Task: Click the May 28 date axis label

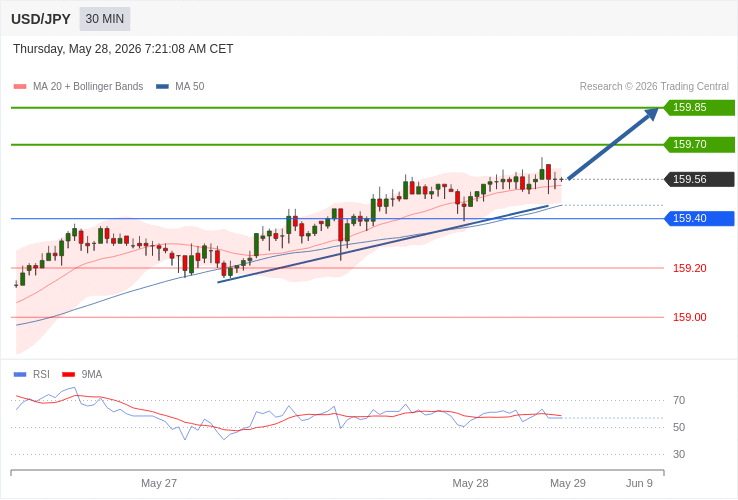Action: click(470, 484)
